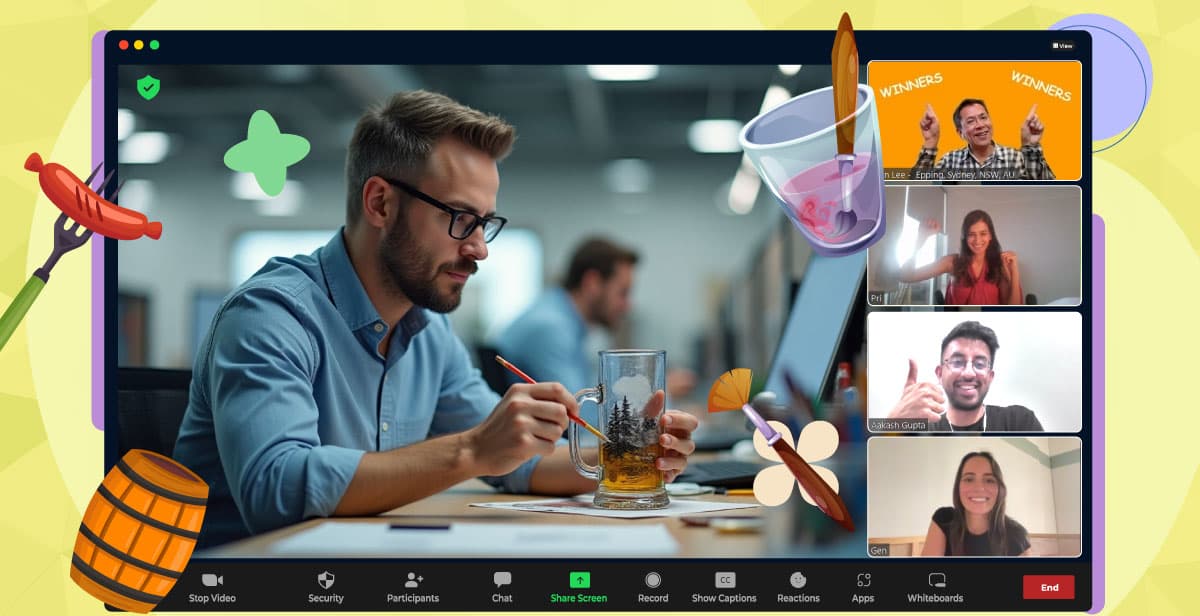Click the yellow minimize window dot
1200x616 pixels.
pos(139,45)
